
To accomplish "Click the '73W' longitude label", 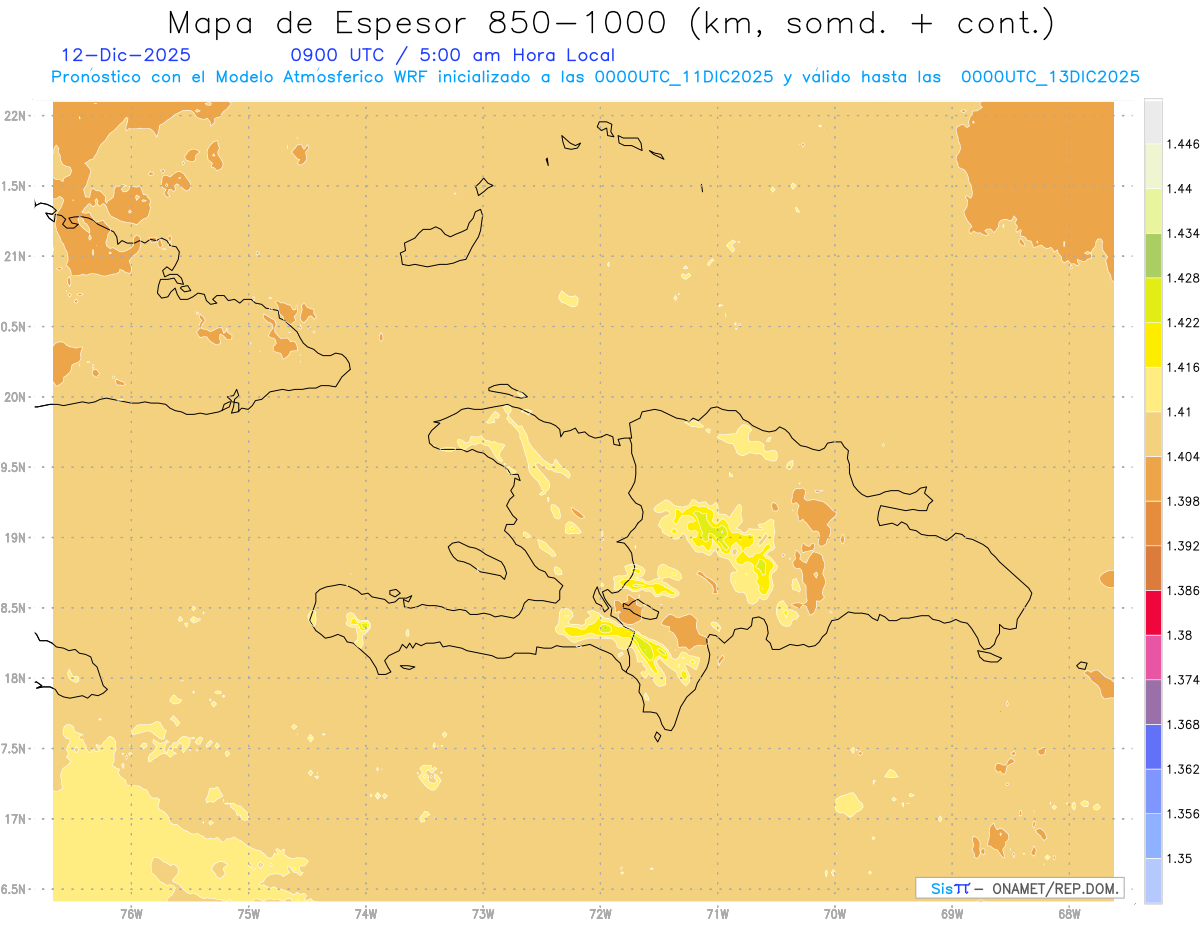I will click(483, 914).
